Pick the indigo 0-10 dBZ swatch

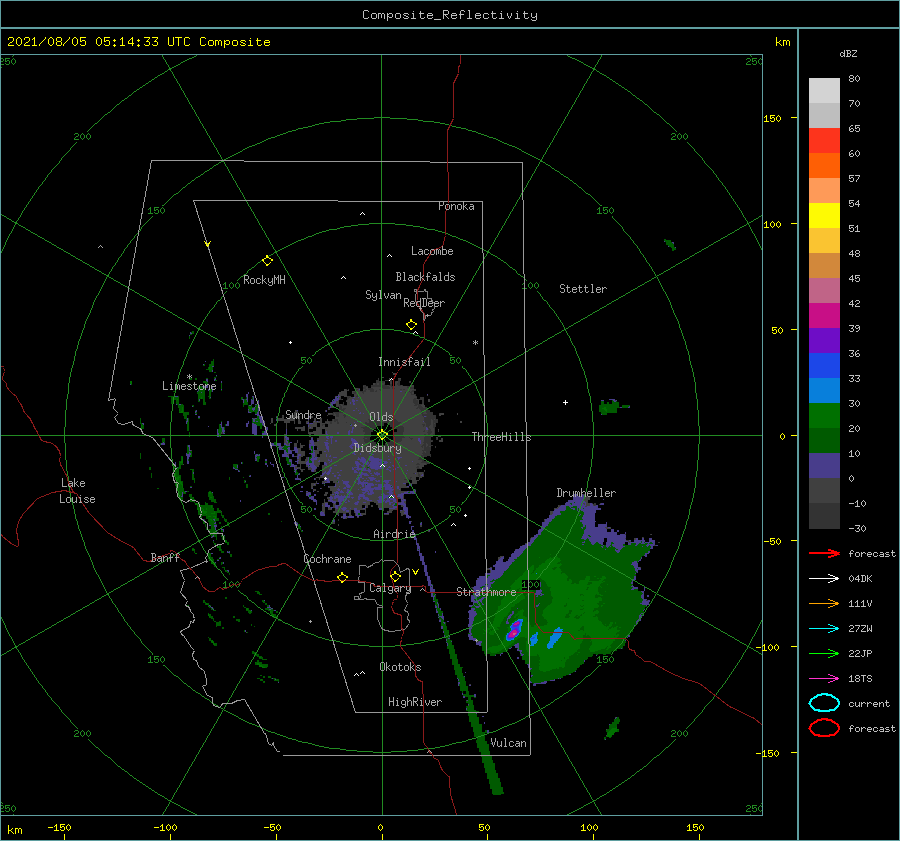coord(824,466)
